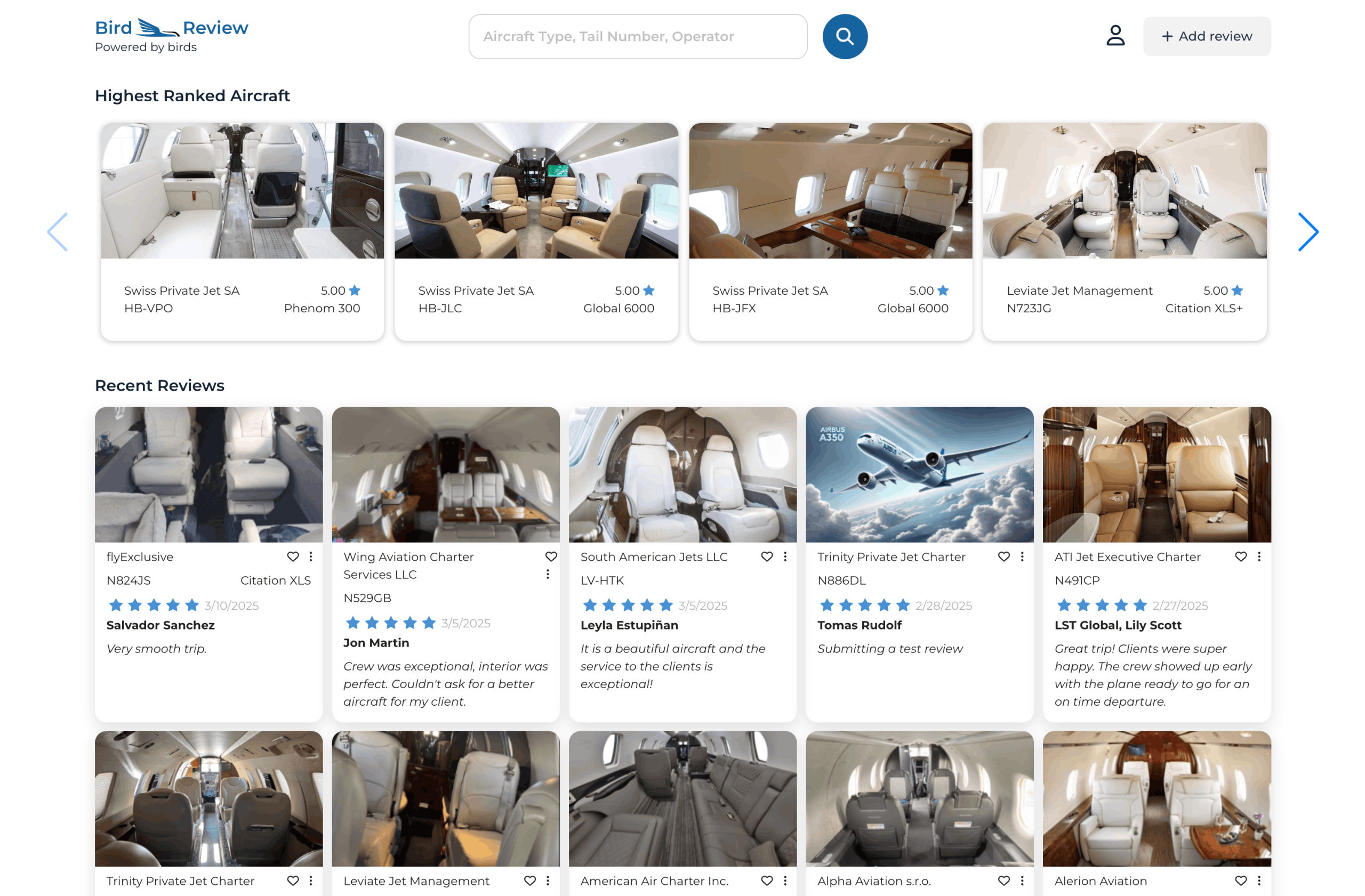Go to the Bird Review home logo
This screenshot has height=896, width=1365.
tap(172, 35)
